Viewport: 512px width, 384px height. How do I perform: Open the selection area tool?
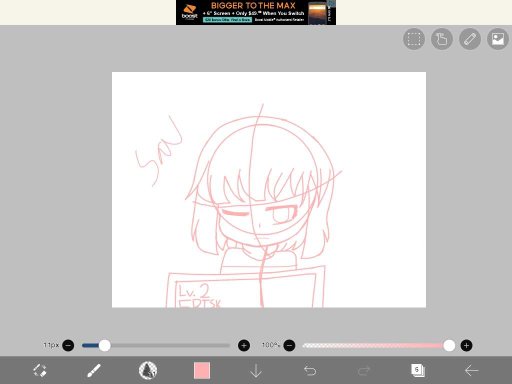click(414, 39)
